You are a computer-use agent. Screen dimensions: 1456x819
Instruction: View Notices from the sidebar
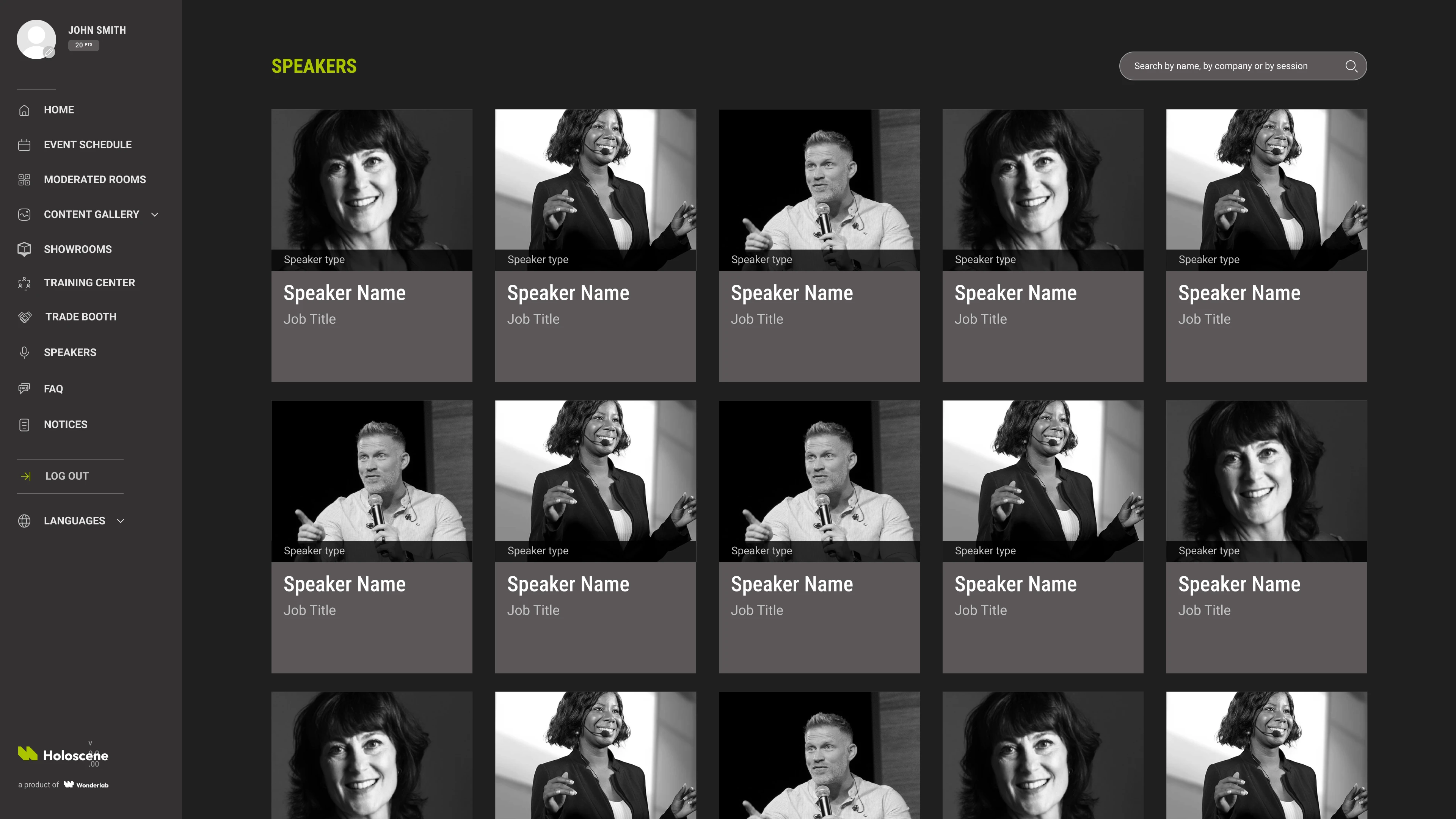coord(66,425)
